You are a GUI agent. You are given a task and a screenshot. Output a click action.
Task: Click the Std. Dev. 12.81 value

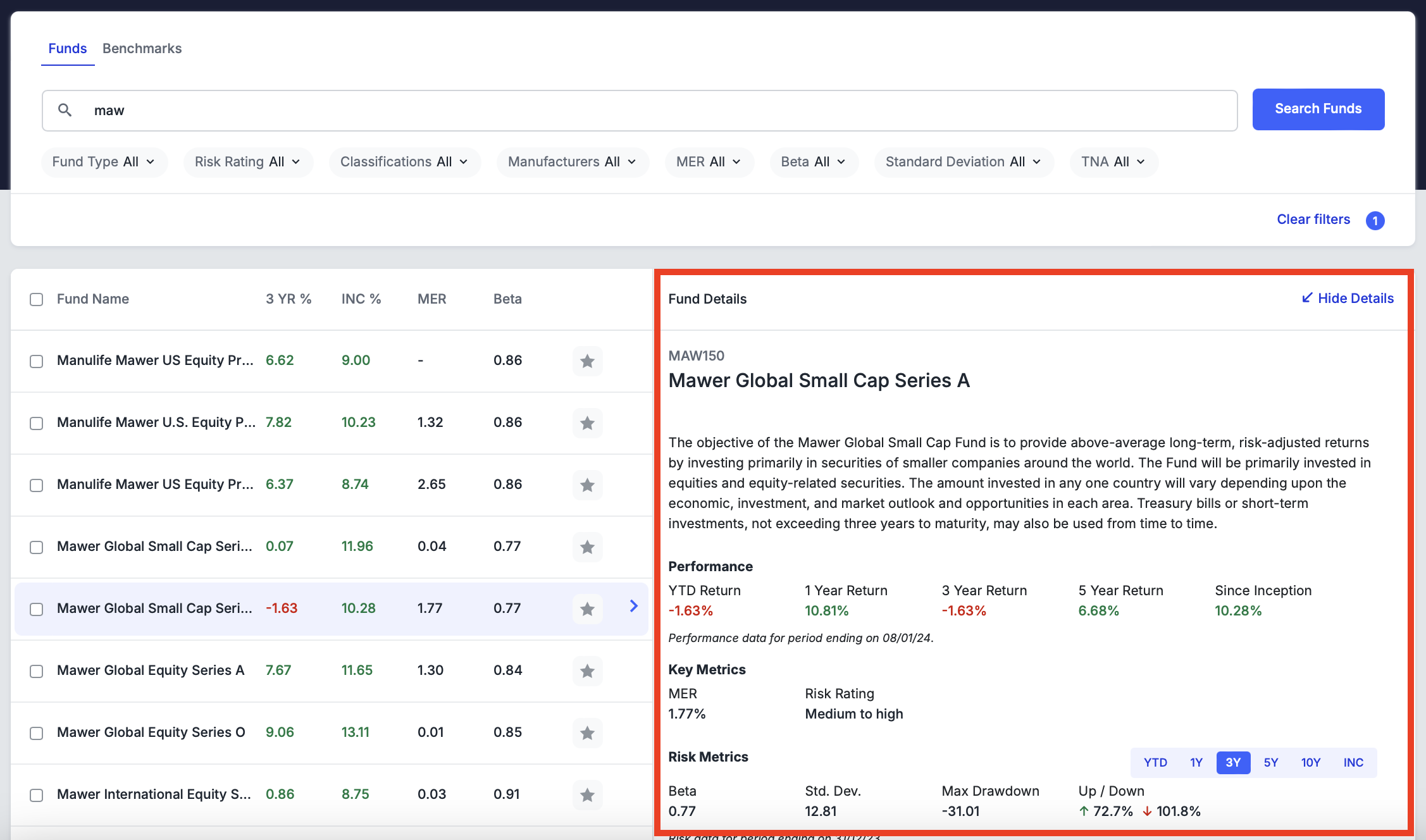pyautogui.click(x=821, y=812)
